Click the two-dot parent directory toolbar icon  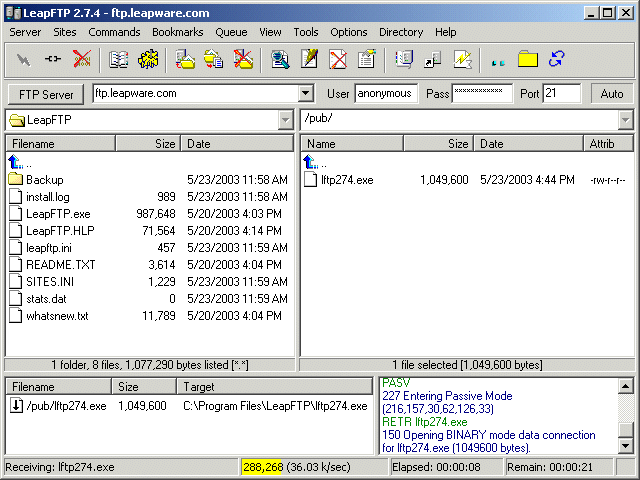click(x=498, y=62)
